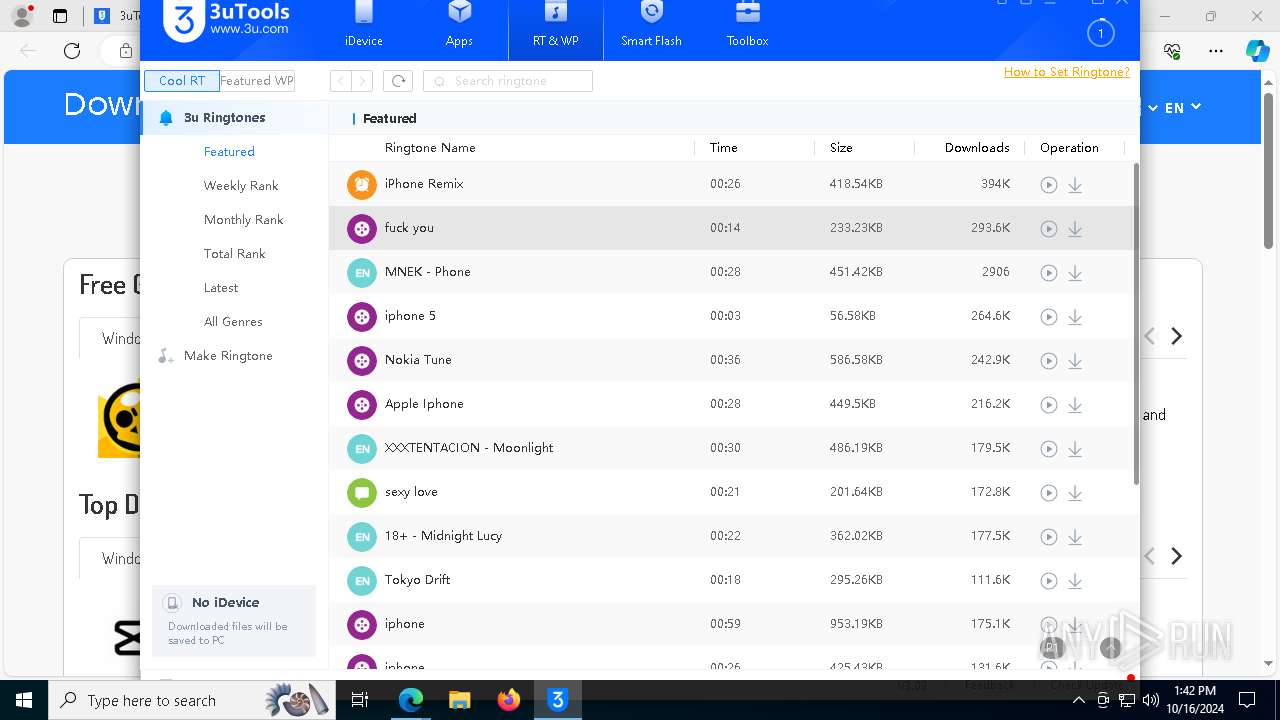Play the MNEK - Phone ringtone

tap(1048, 273)
